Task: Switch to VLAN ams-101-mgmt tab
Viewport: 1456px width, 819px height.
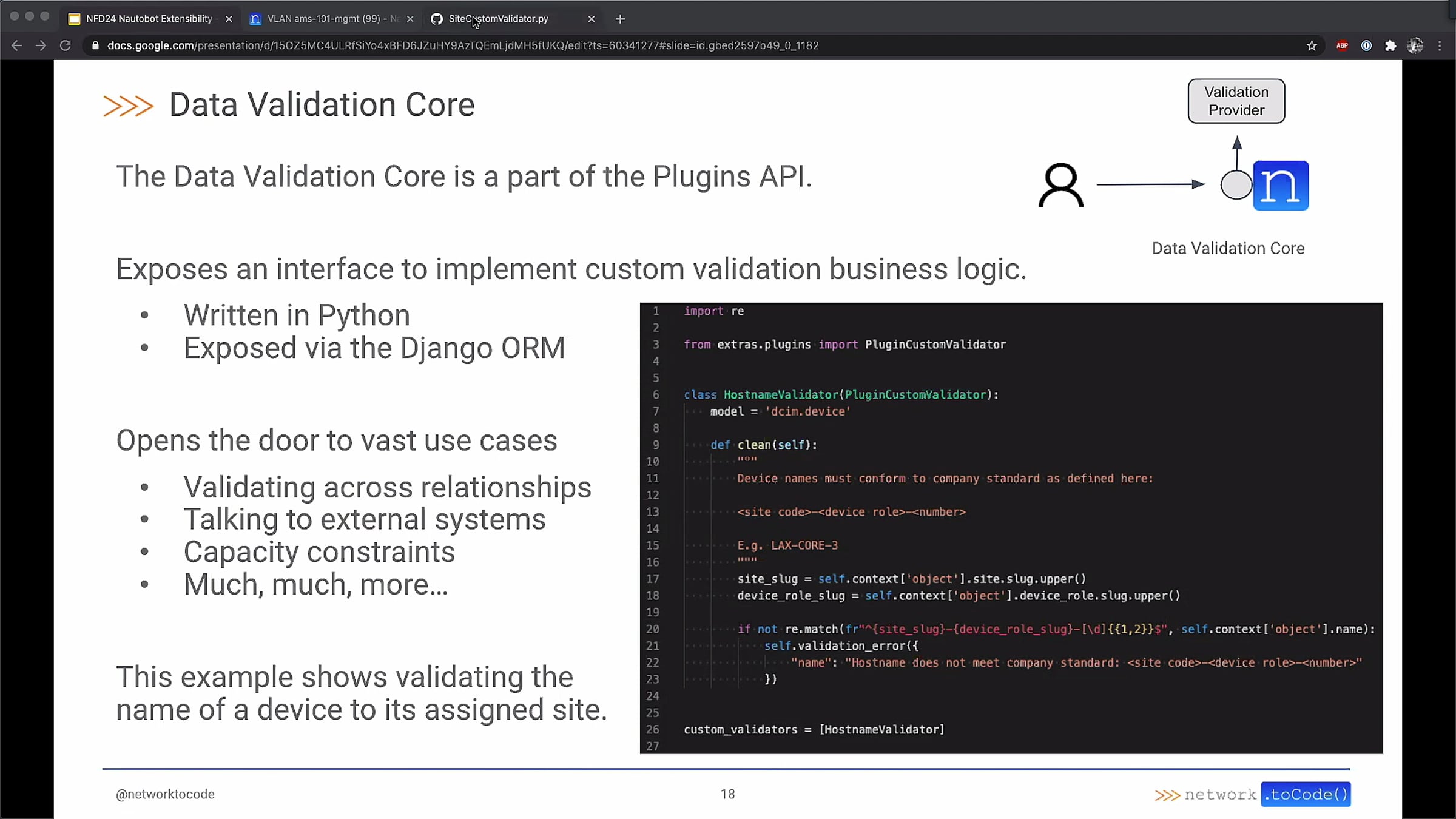Action: [331, 19]
